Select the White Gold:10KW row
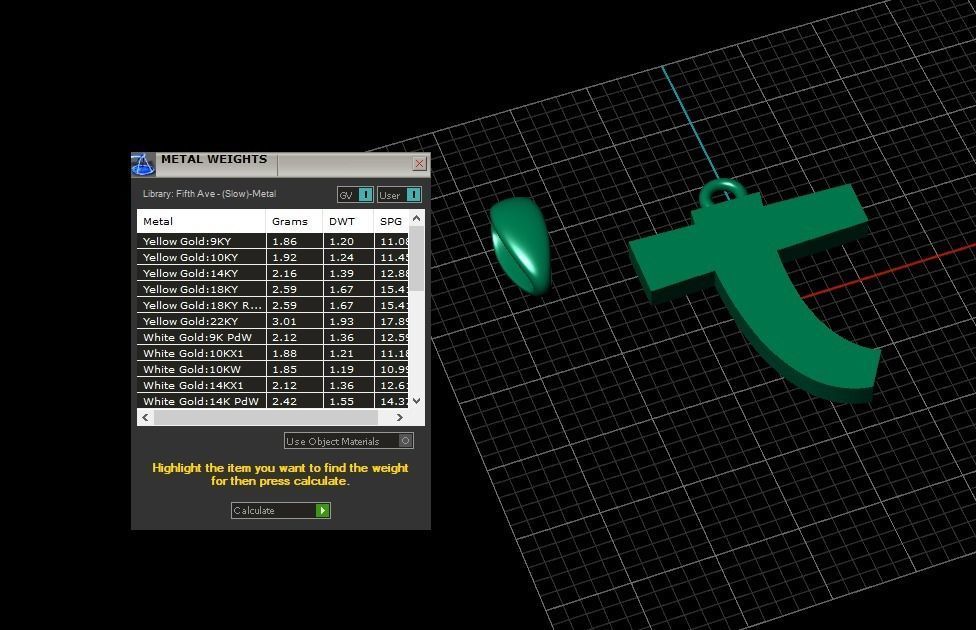 coord(273,369)
